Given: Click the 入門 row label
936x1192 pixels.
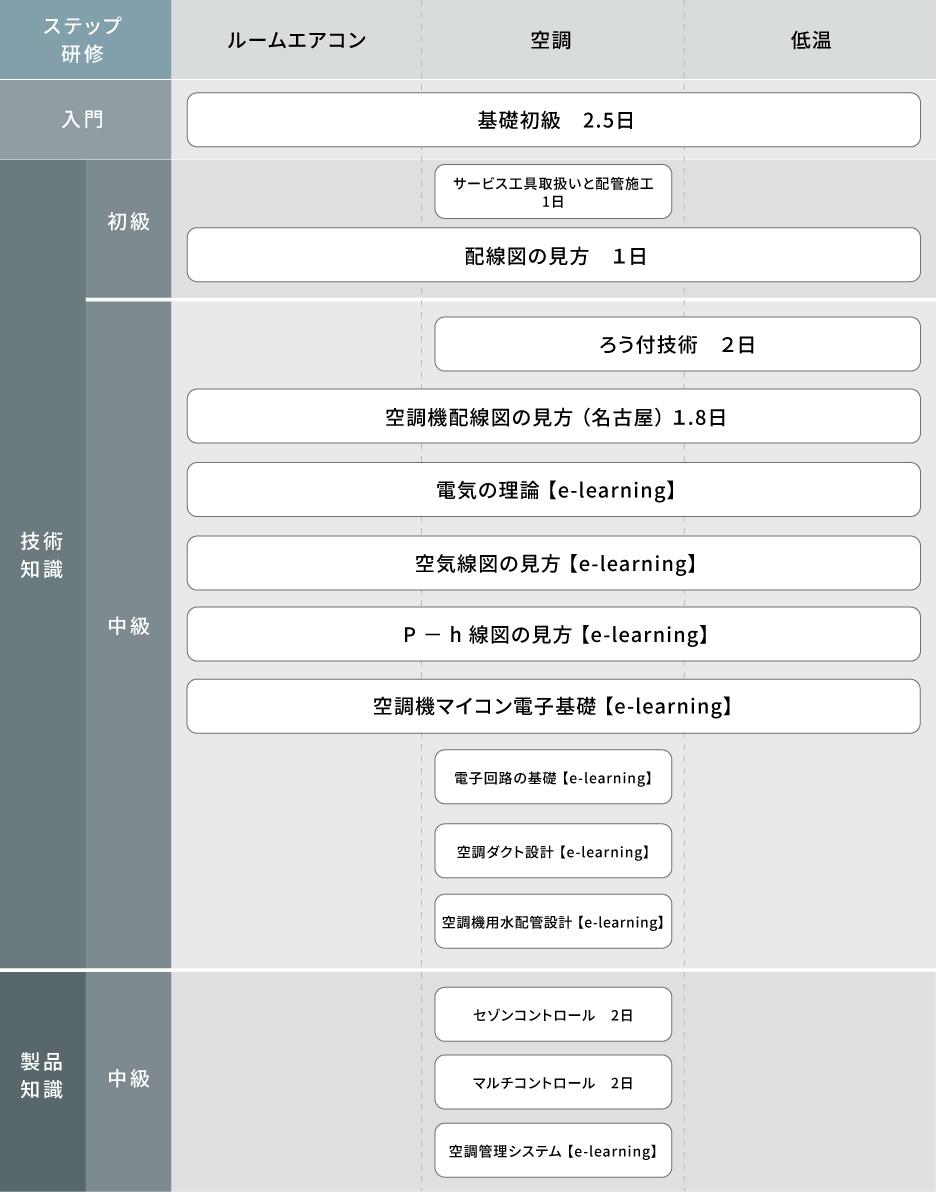Looking at the screenshot, I should tap(85, 120).
